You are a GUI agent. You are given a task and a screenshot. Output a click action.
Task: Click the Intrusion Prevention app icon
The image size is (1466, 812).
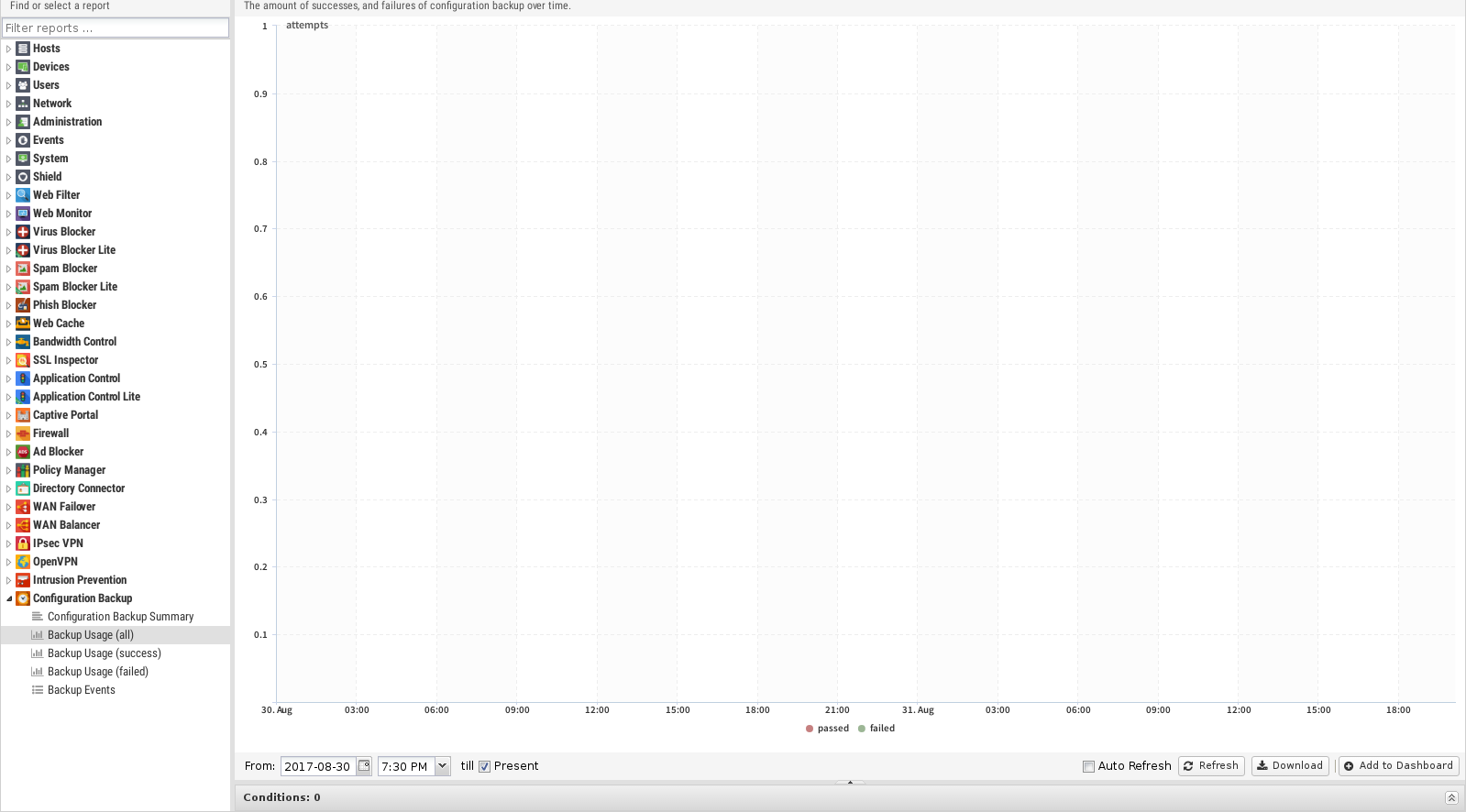click(23, 580)
